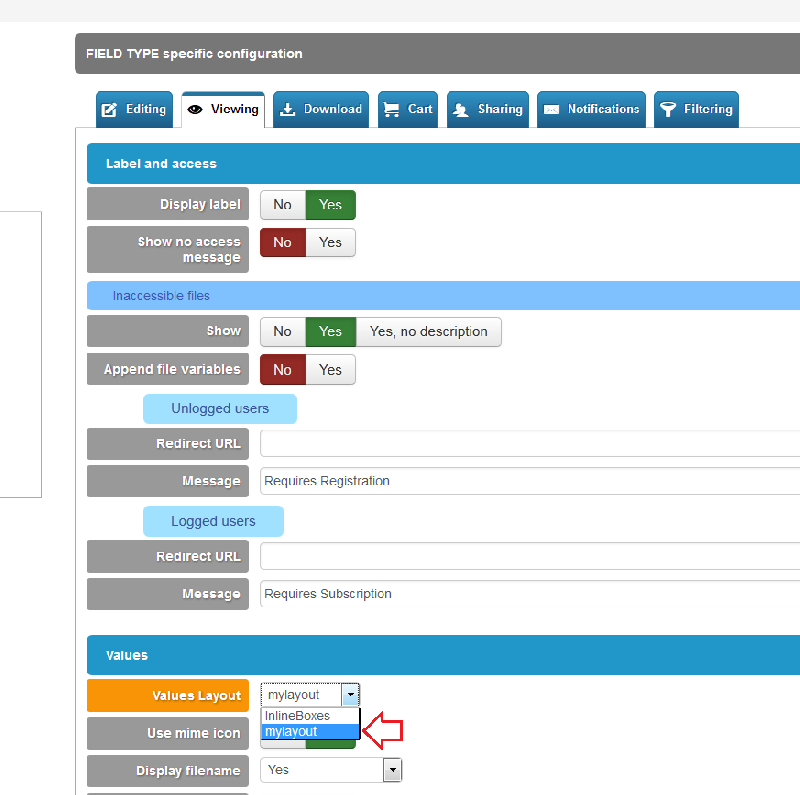Click the pencil icon on Editing tab
Image resolution: width=800 pixels, height=795 pixels.
coord(110,110)
